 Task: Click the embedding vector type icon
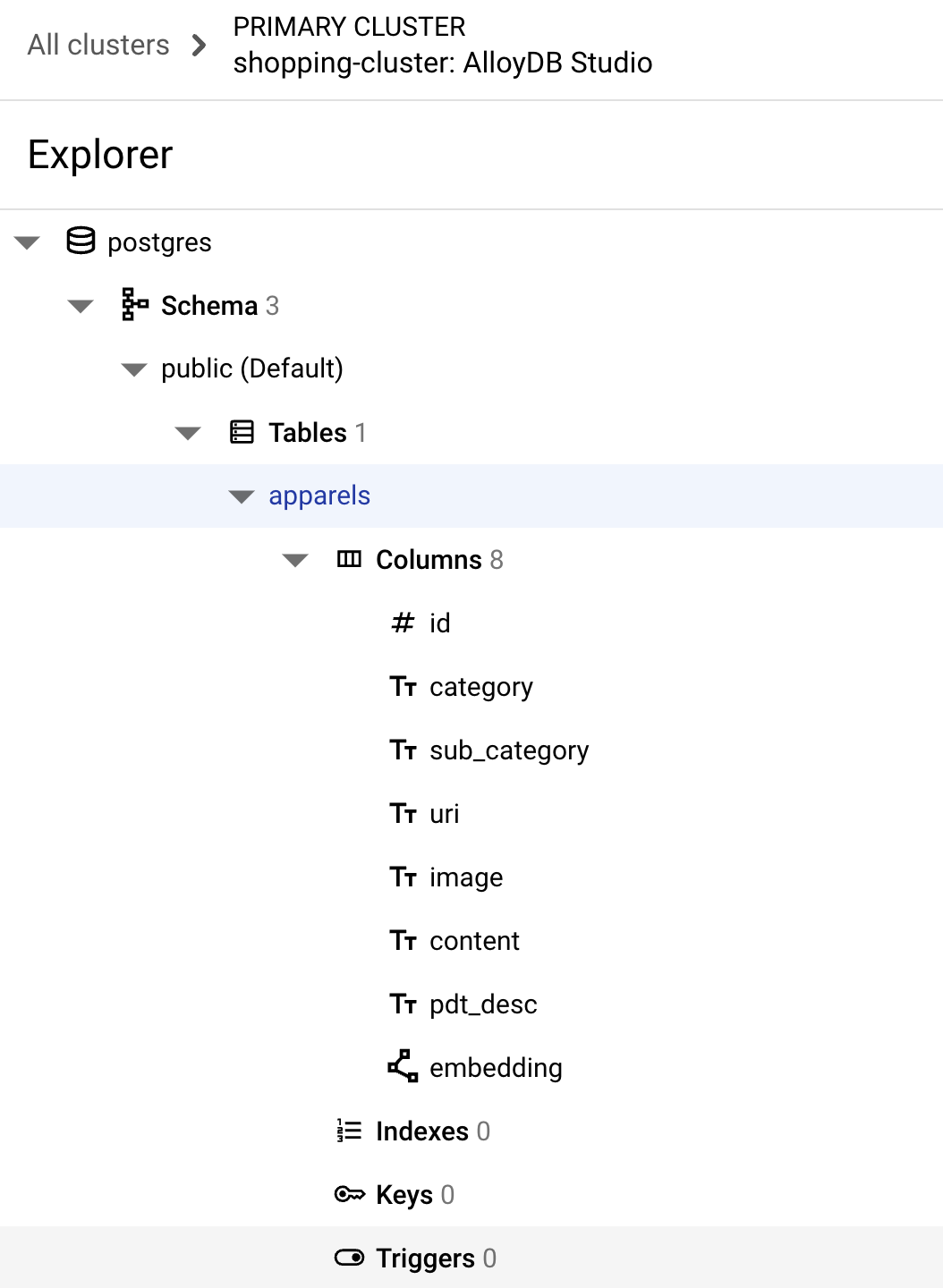click(403, 1066)
